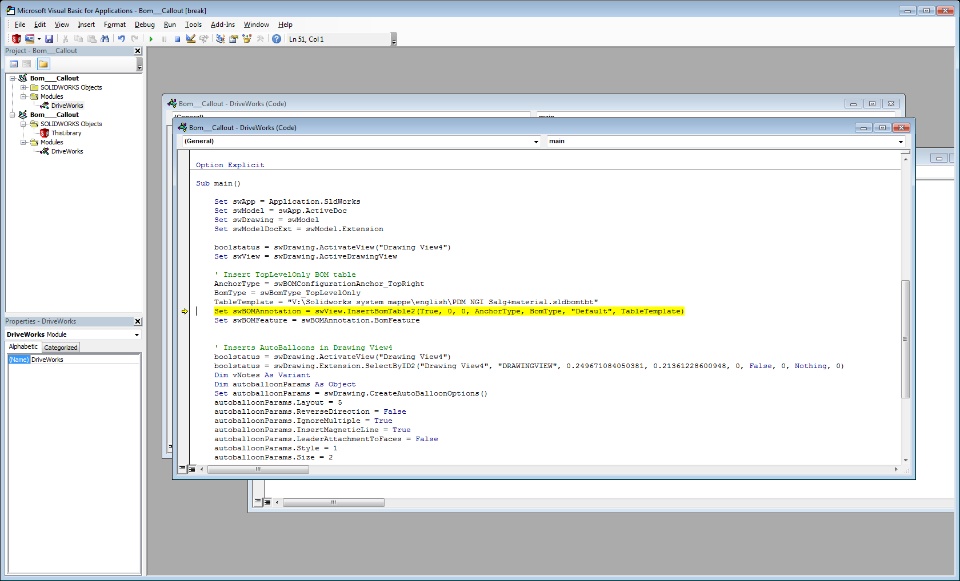The width and height of the screenshot is (960, 581).
Task: Click the Insert UserForm toolbar icon
Action: (x=29, y=39)
